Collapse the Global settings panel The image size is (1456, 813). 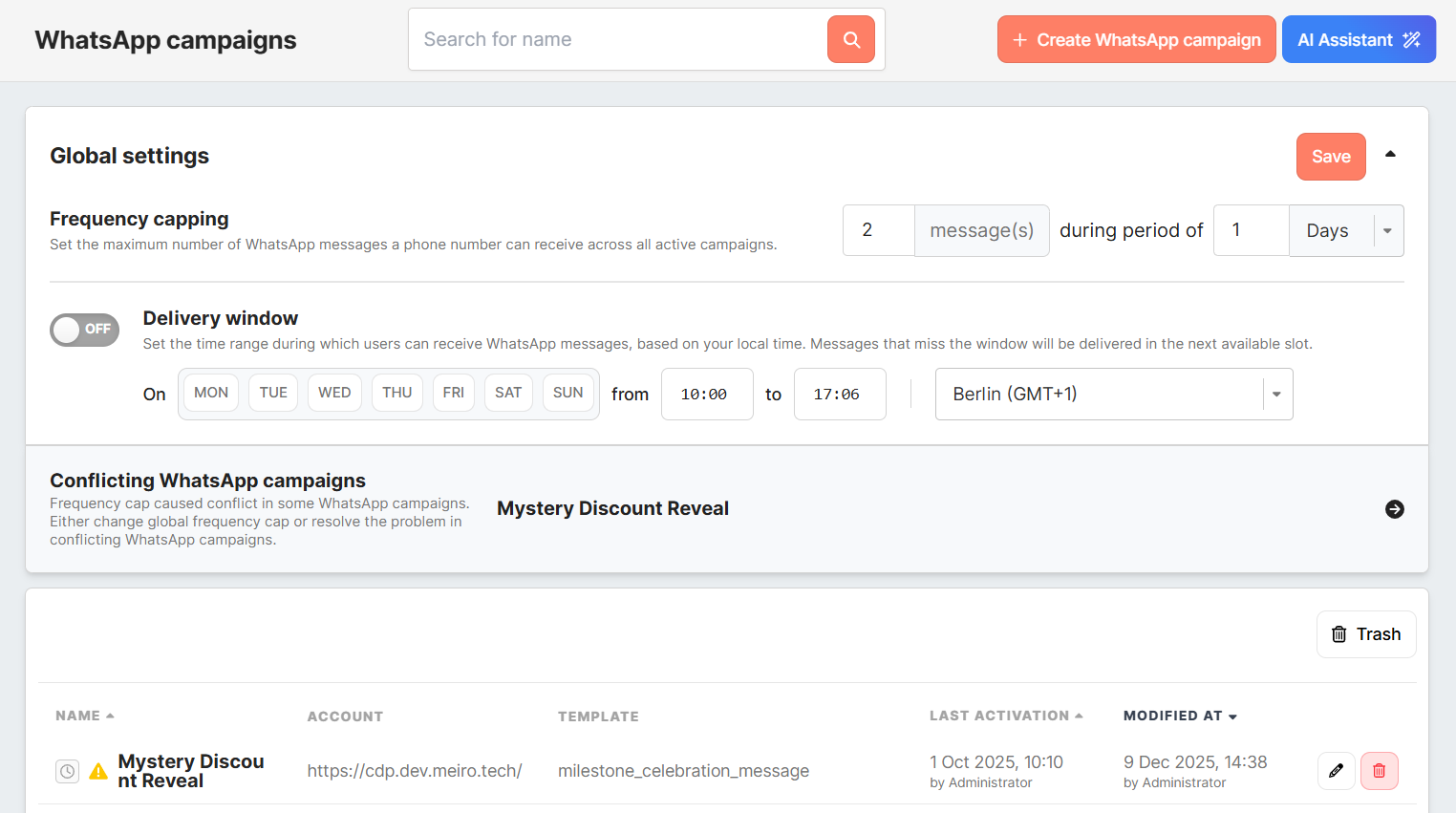coord(1390,155)
